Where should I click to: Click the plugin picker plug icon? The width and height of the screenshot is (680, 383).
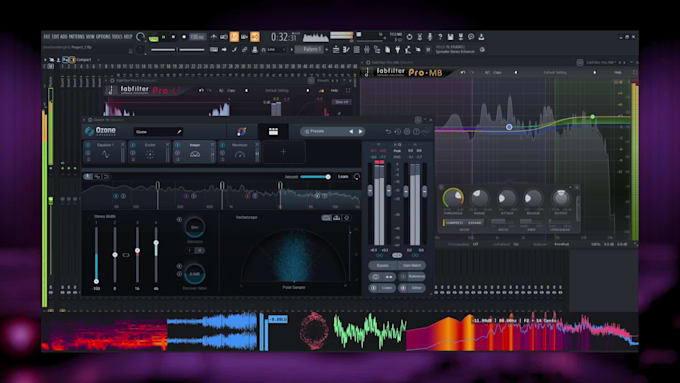click(x=397, y=50)
